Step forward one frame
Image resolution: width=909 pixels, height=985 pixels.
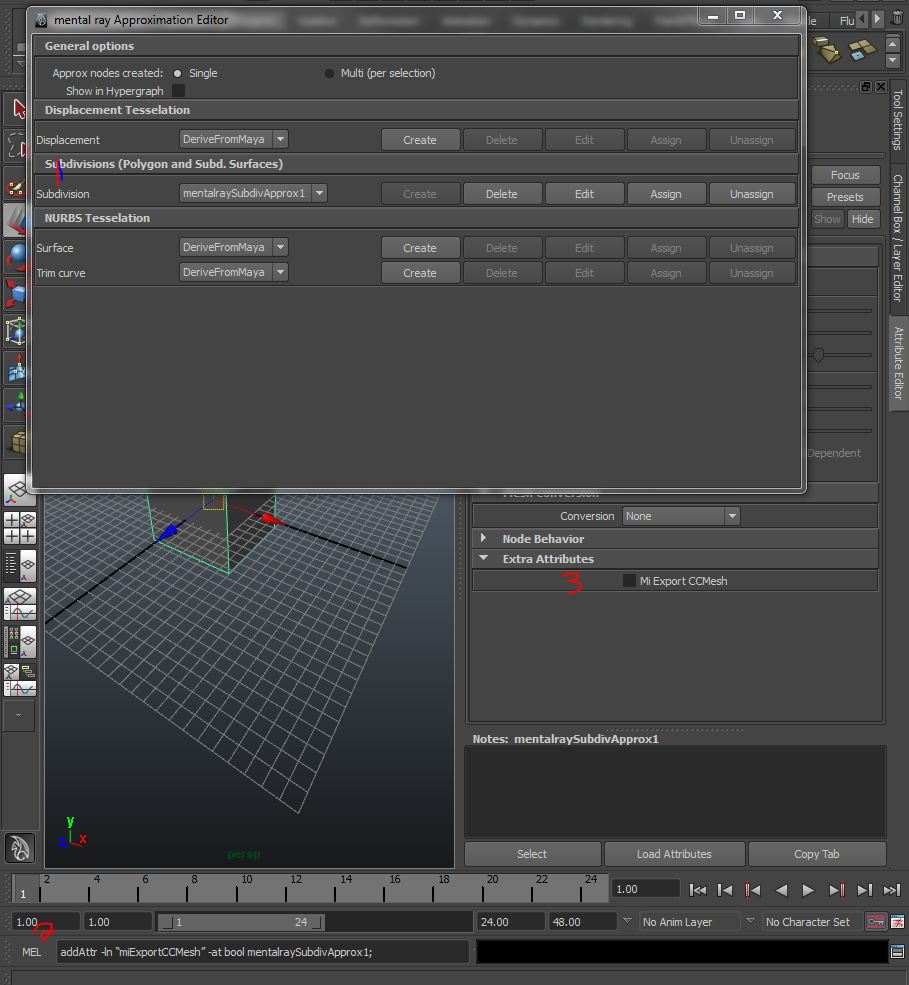coord(864,890)
